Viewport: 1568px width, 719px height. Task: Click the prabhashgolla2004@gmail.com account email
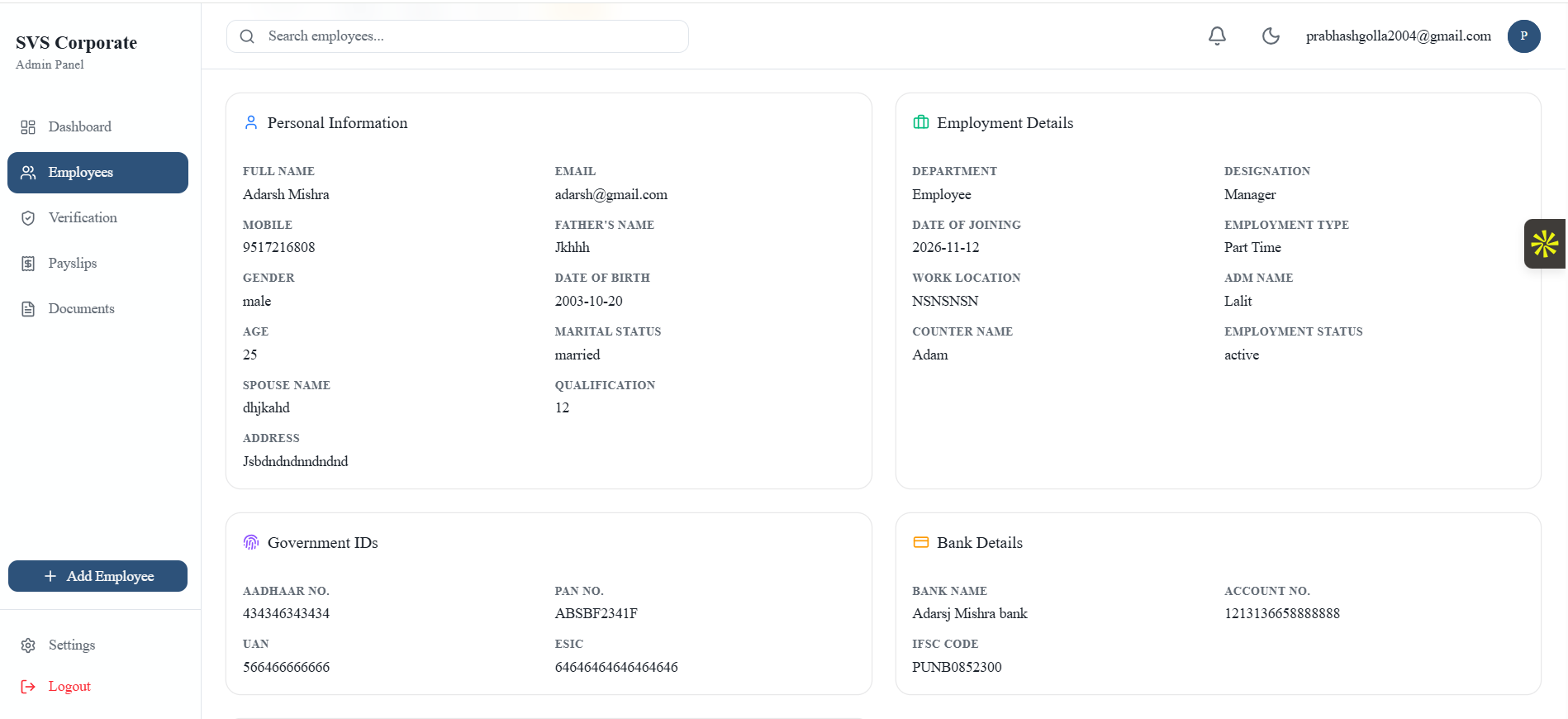[x=1398, y=36]
